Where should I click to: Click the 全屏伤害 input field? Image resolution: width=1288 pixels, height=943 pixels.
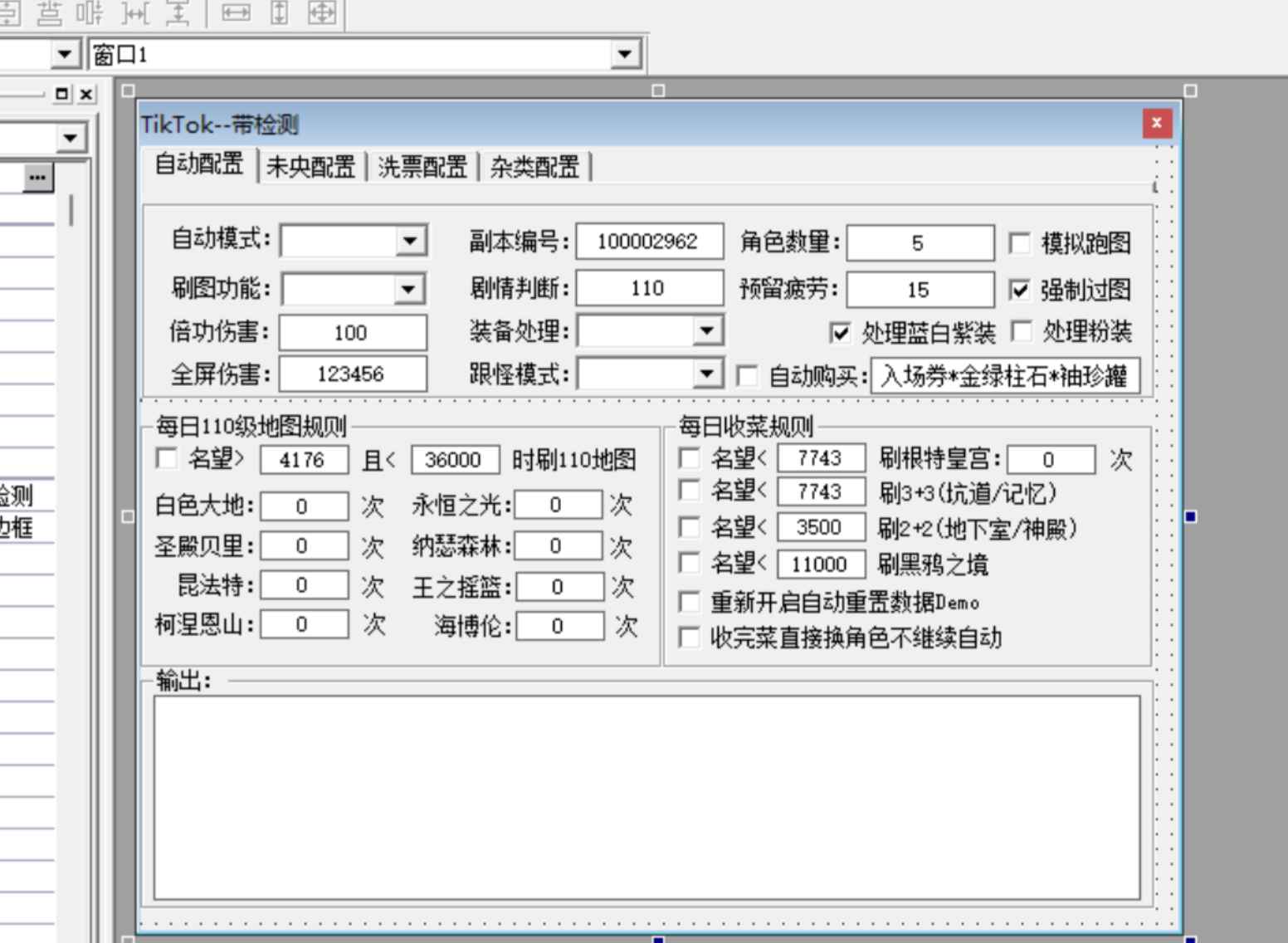(353, 374)
